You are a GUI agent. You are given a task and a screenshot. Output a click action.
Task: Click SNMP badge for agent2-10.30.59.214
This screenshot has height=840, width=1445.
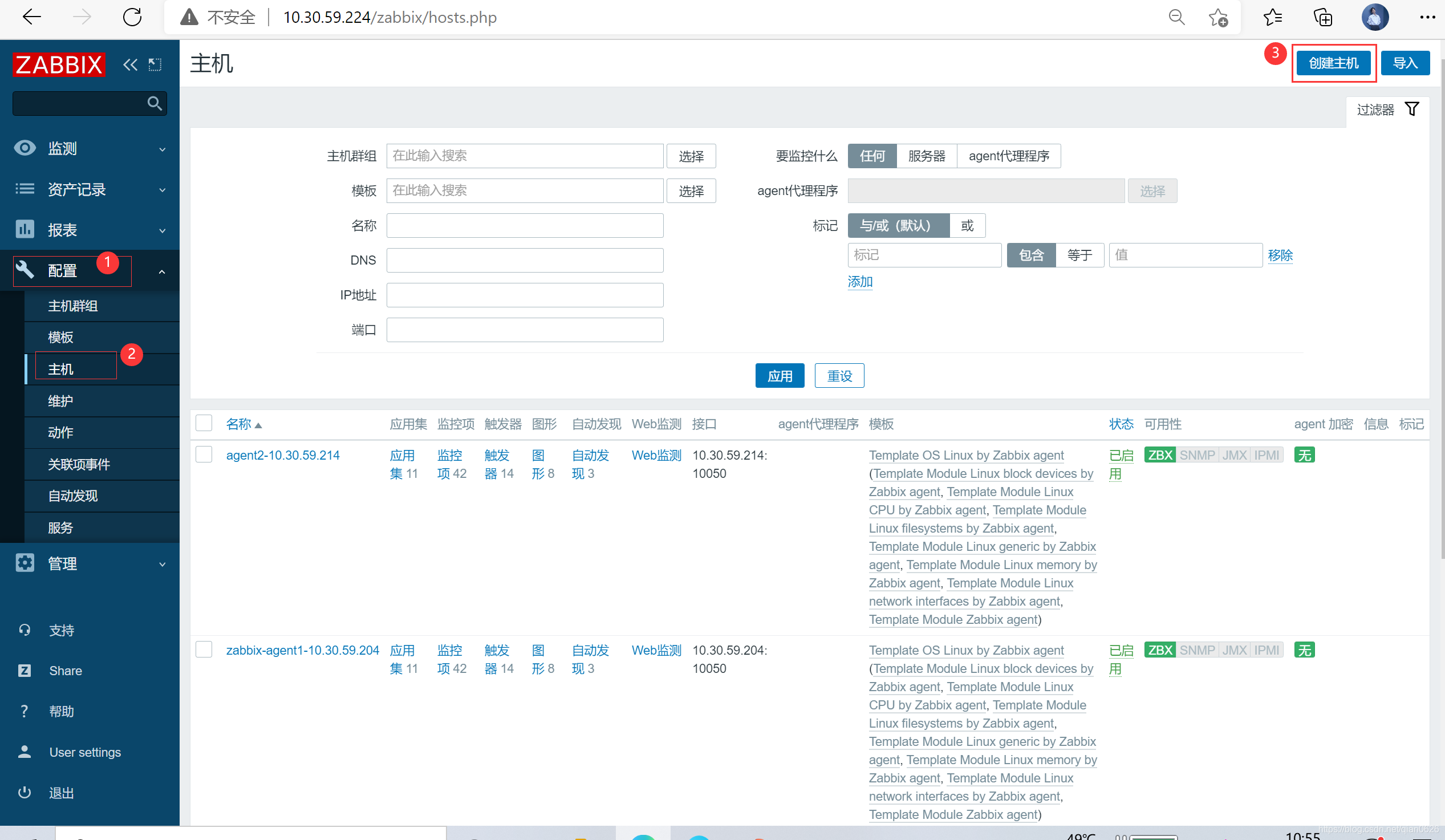(x=1198, y=455)
